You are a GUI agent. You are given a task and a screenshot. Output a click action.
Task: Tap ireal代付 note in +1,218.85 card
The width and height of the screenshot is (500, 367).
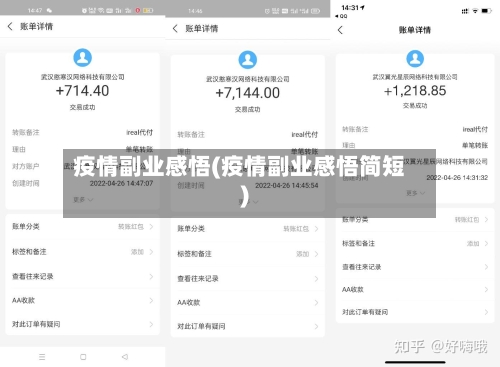click(475, 129)
